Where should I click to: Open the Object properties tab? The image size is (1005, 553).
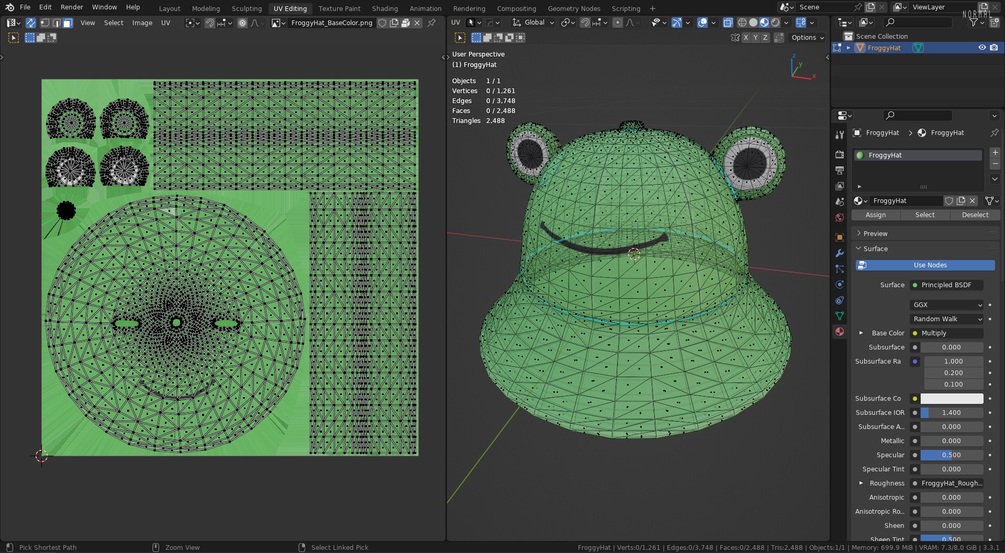(x=840, y=237)
